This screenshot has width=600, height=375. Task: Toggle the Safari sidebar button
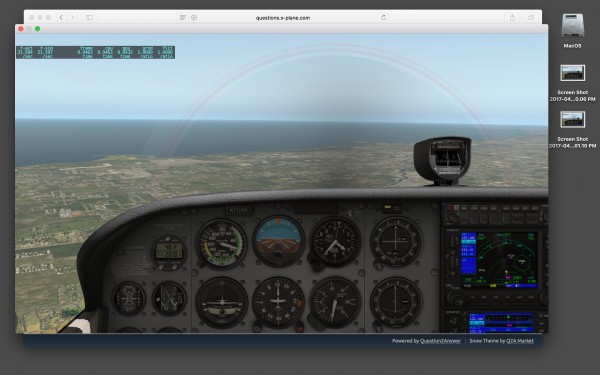89,18
